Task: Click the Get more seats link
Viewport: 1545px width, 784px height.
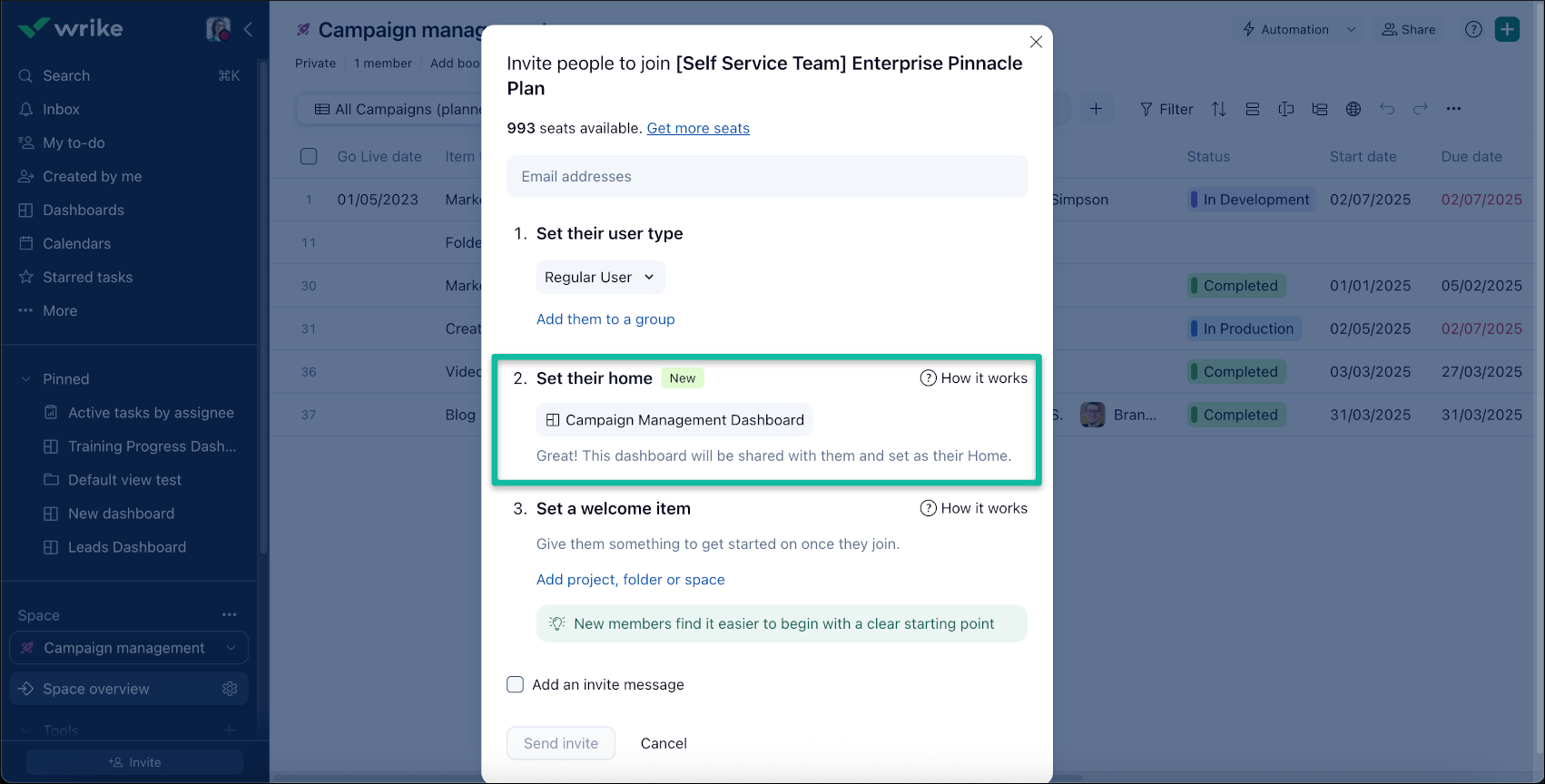Action: (698, 128)
